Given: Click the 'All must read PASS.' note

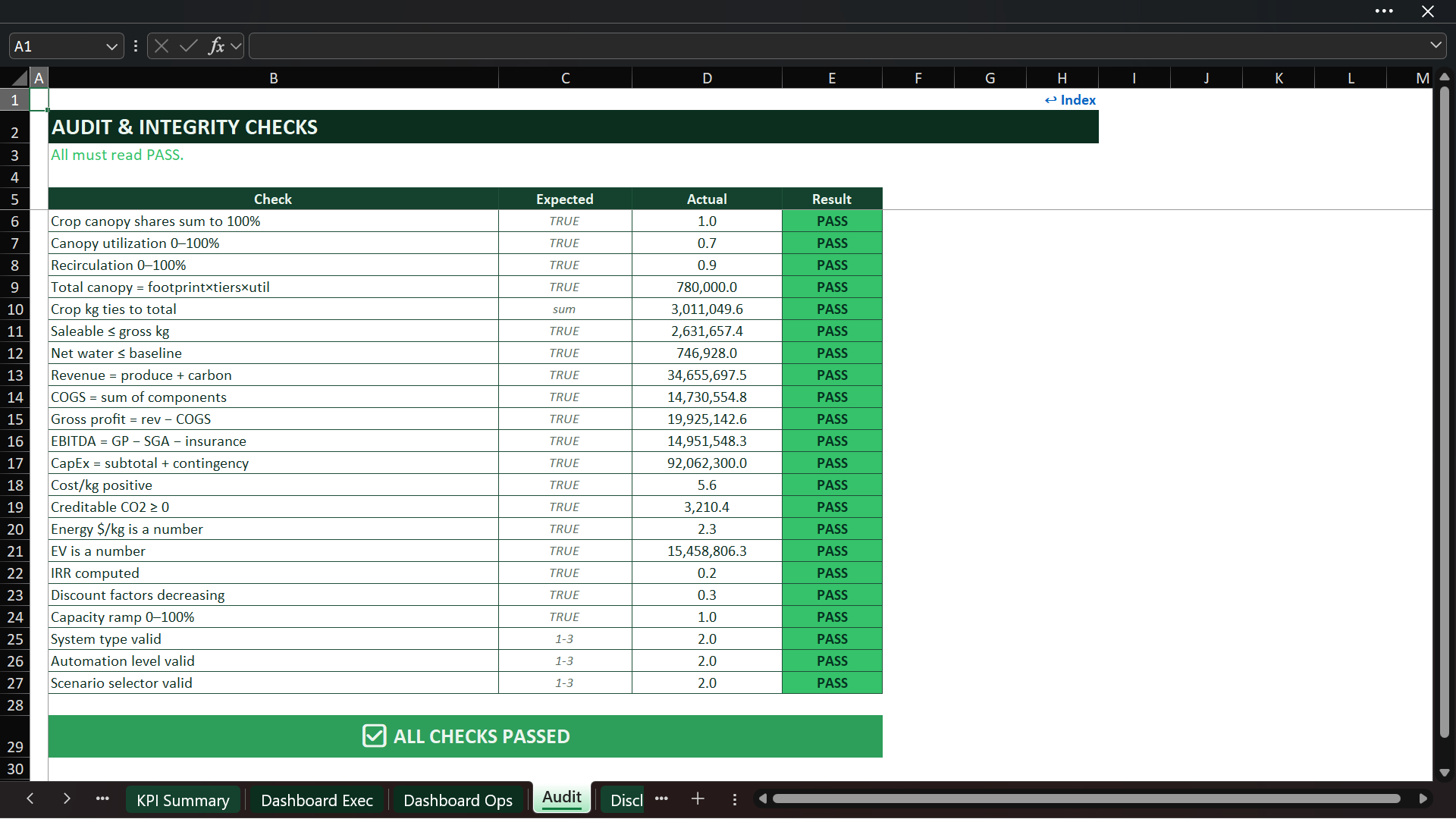Looking at the screenshot, I should click(x=118, y=155).
